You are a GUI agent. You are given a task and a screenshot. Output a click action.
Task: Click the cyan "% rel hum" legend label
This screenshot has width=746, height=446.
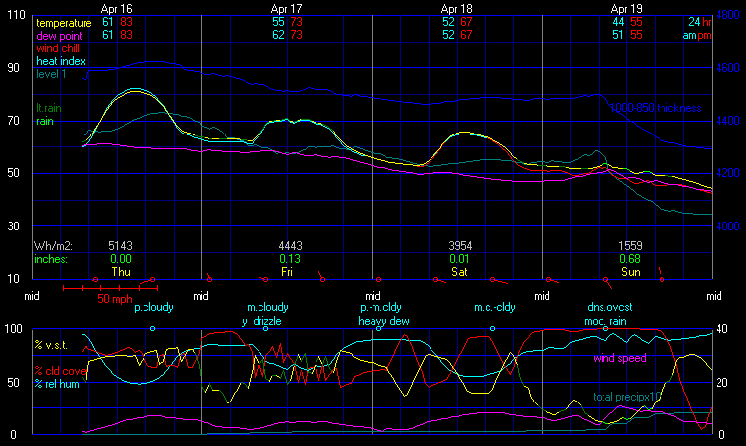click(57, 384)
